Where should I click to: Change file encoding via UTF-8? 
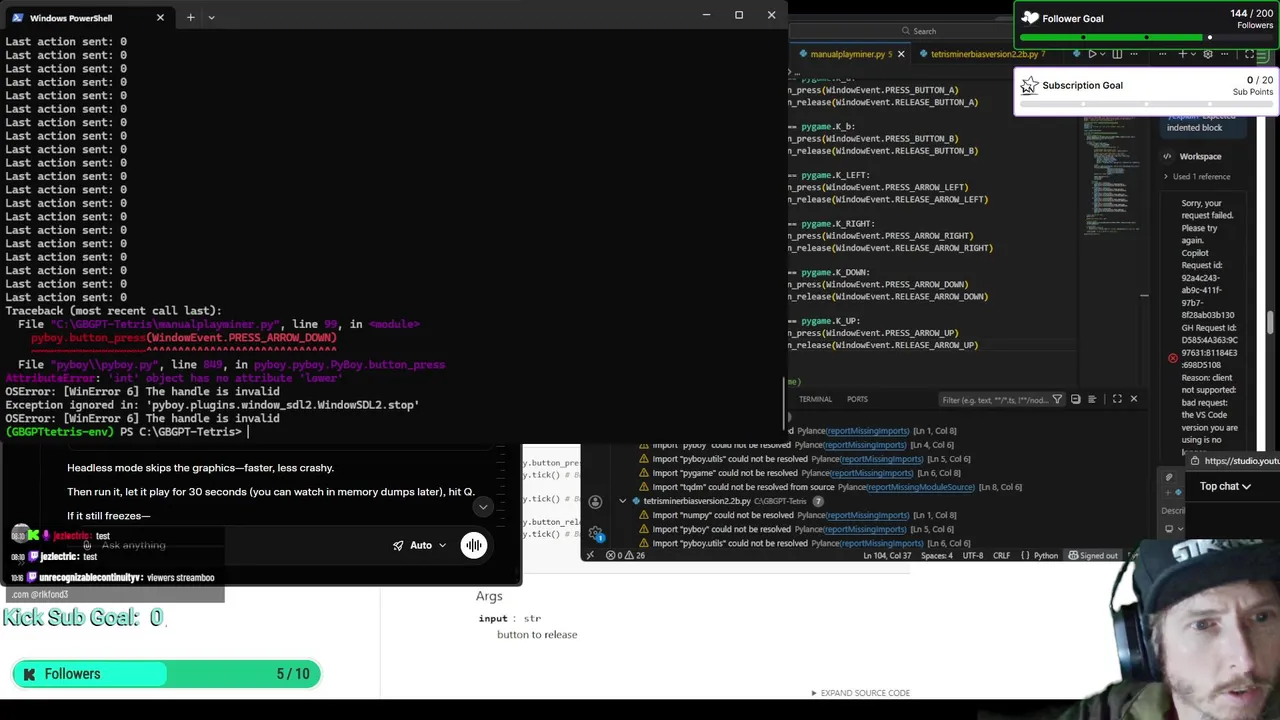coord(973,555)
